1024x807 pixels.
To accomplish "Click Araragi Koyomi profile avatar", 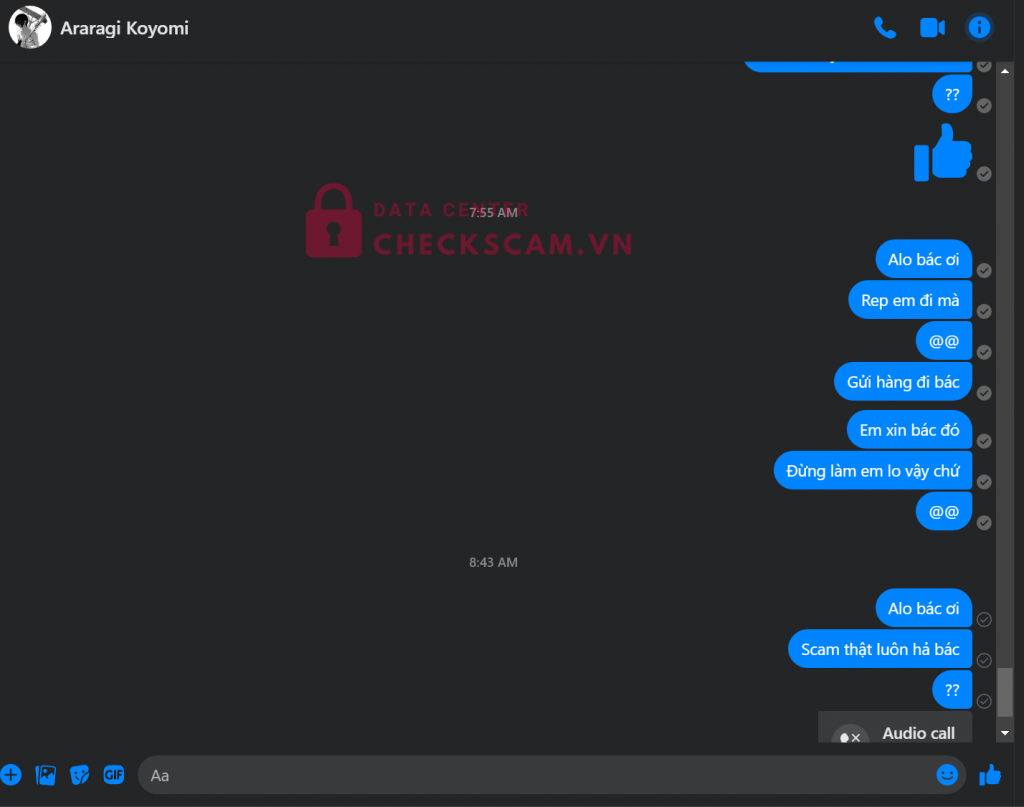I will click(29, 27).
